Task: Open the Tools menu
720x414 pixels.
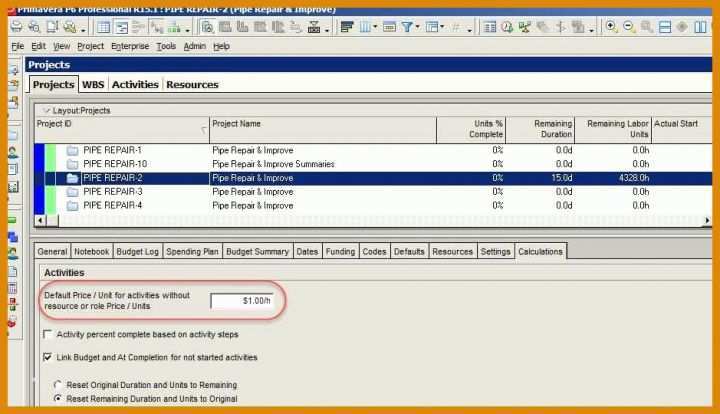Action: [x=166, y=46]
